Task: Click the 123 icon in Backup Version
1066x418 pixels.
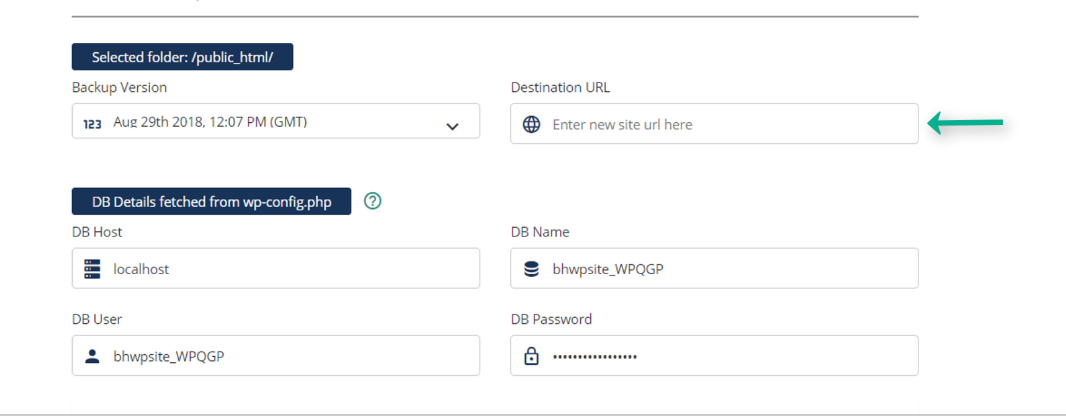Action: click(92, 124)
